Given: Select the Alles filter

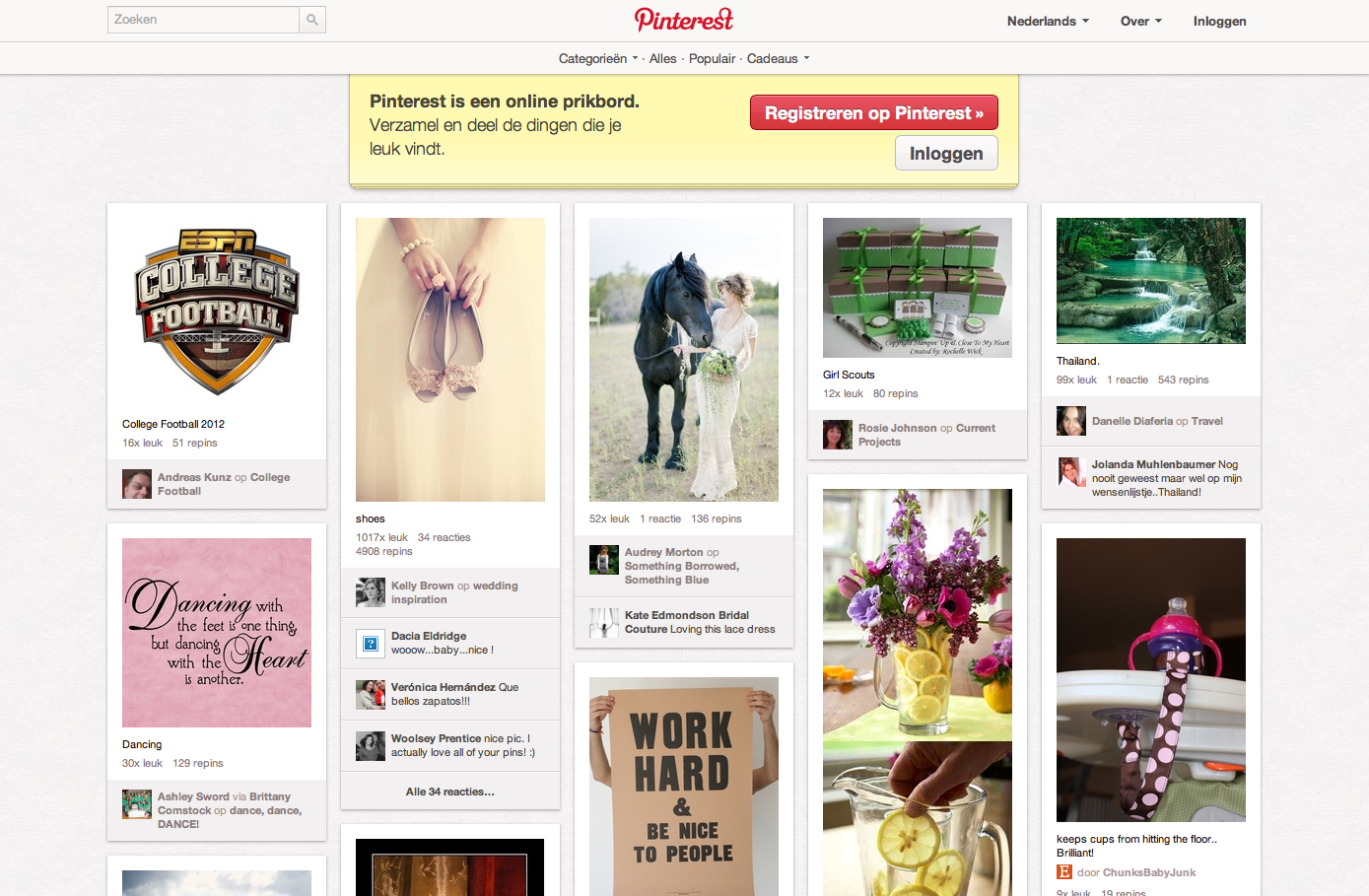Looking at the screenshot, I should 662,58.
